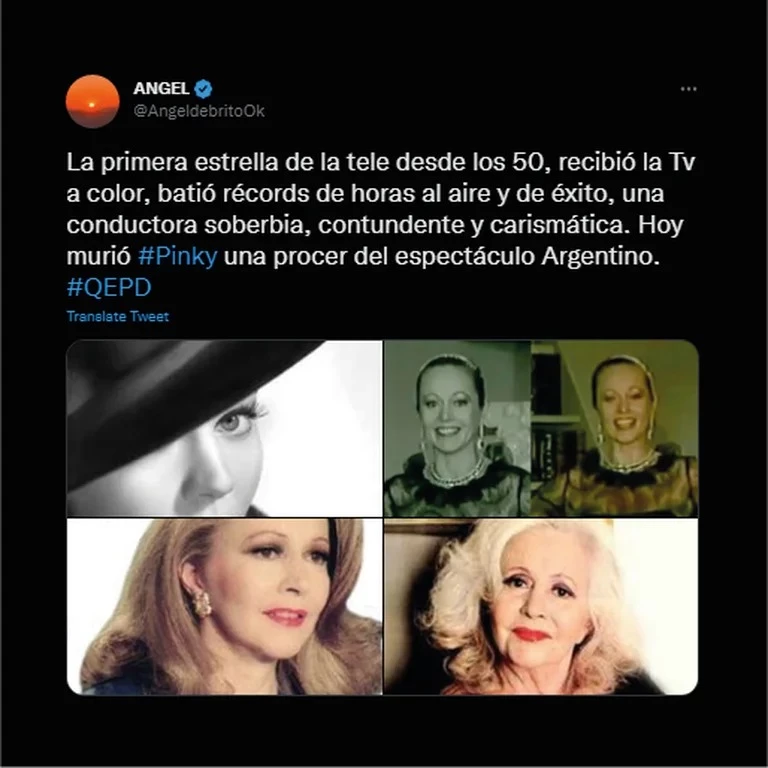Open the photo of woman with gold earring

(x=224, y=606)
